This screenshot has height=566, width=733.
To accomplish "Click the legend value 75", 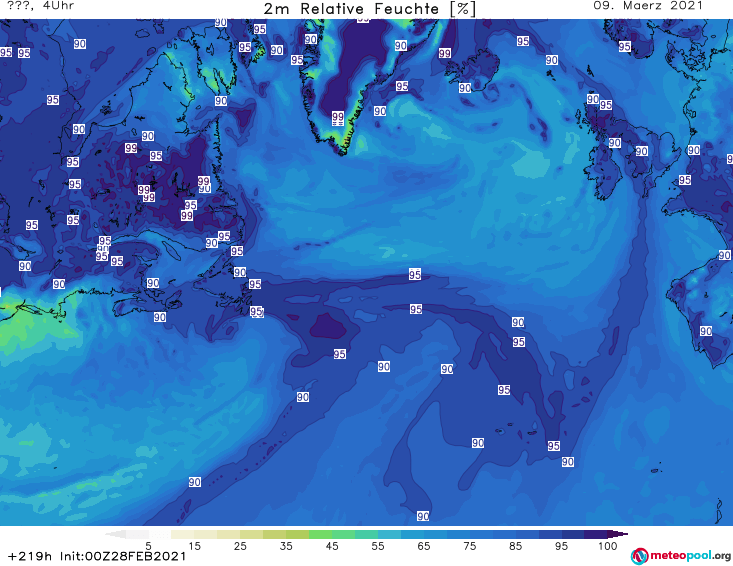I will click(x=469, y=546).
